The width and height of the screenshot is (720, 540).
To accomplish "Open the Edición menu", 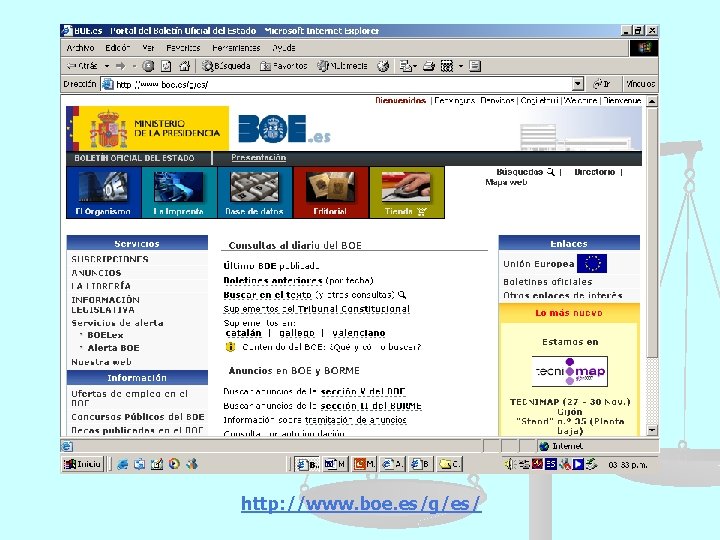I will pyautogui.click(x=117, y=48).
